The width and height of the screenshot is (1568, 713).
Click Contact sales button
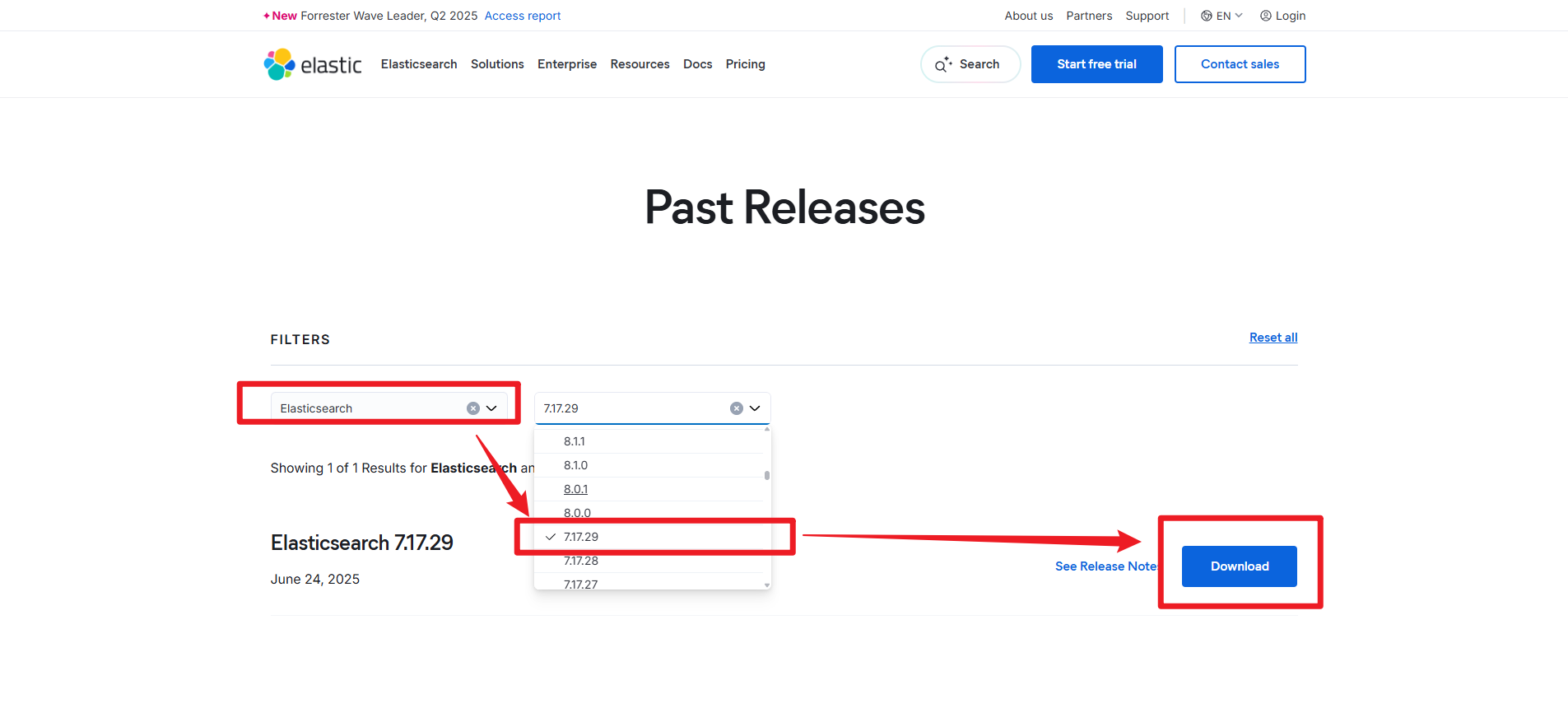click(x=1240, y=64)
